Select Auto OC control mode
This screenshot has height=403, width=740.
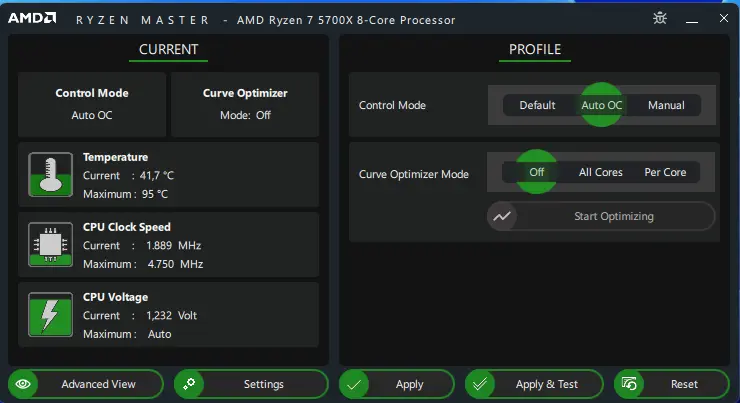tap(602, 105)
